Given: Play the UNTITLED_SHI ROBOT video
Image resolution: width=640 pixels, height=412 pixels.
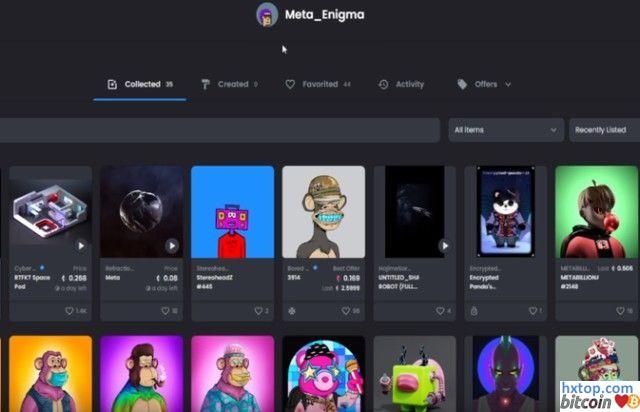Looking at the screenshot, I should pyautogui.click(x=444, y=245).
